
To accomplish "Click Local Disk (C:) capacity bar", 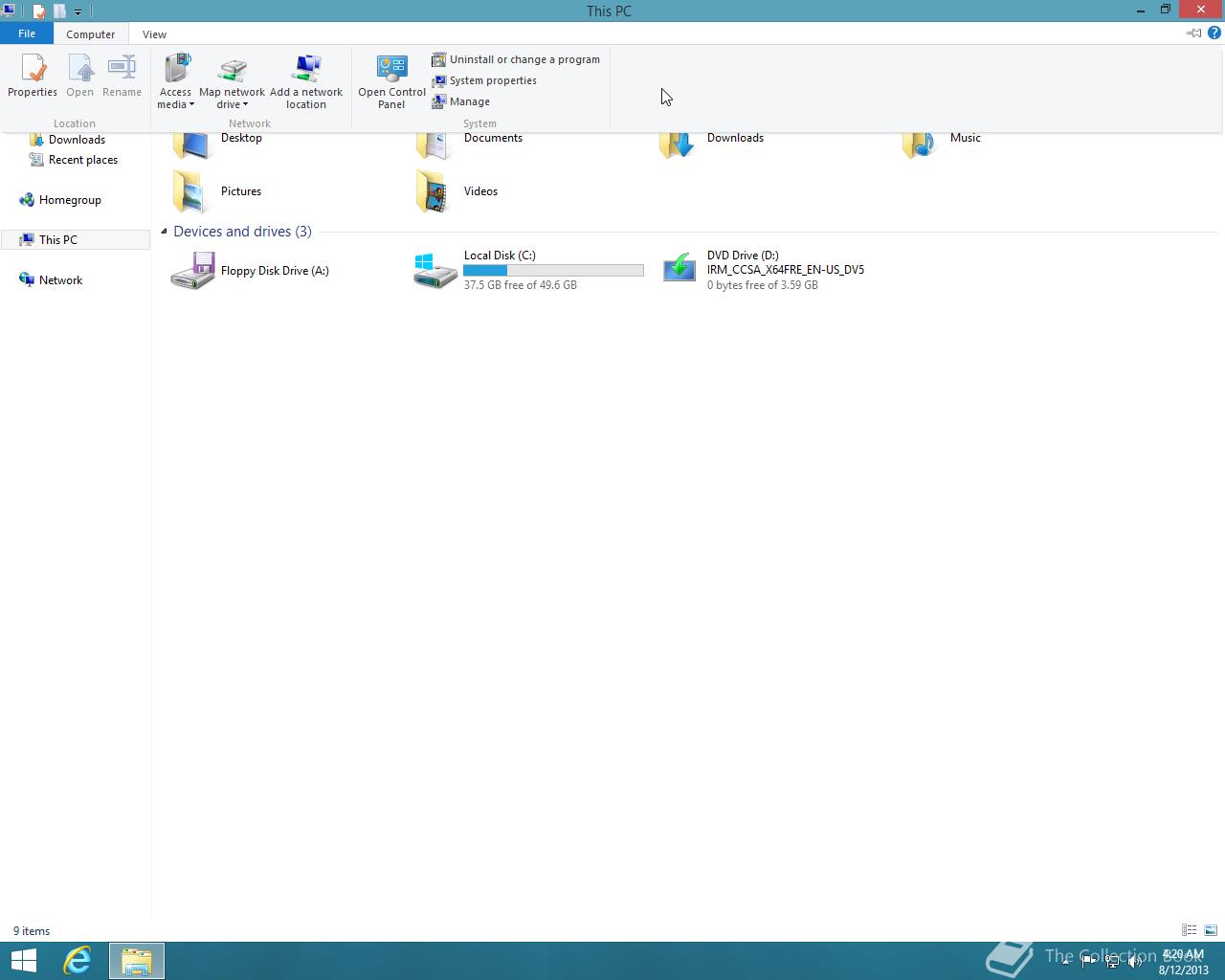I will 553,271.
